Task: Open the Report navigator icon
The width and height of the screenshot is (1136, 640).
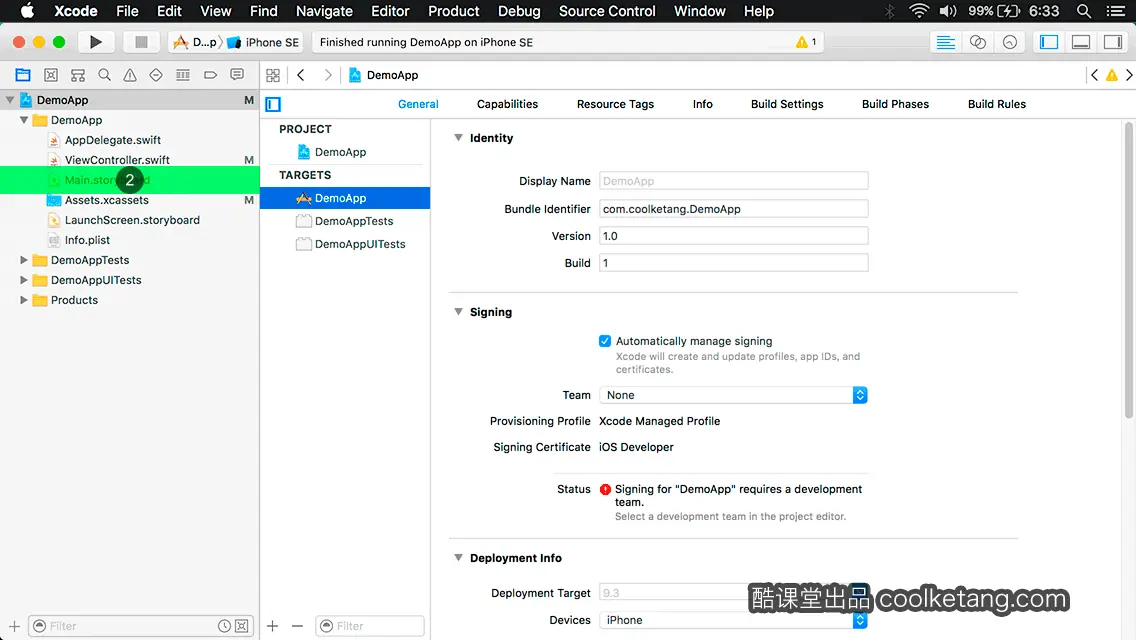Action: [x=237, y=75]
